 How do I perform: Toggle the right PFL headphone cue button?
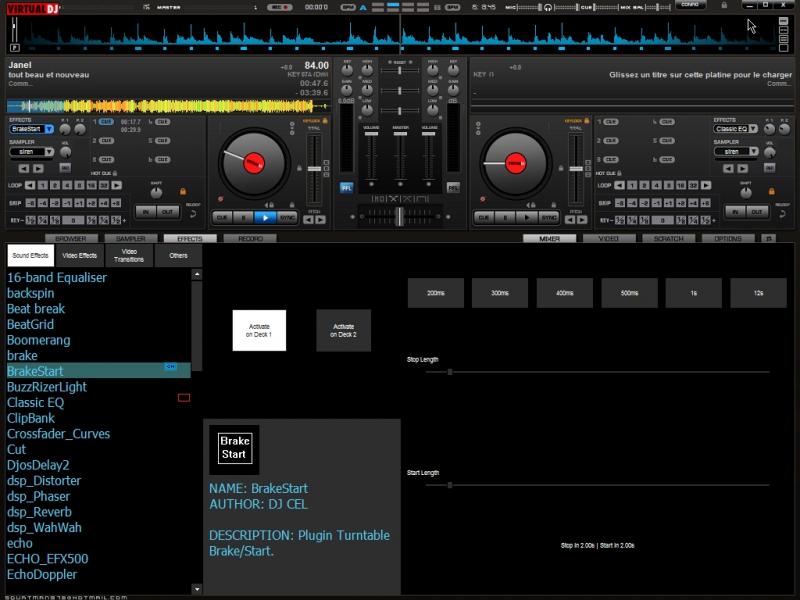pos(453,187)
